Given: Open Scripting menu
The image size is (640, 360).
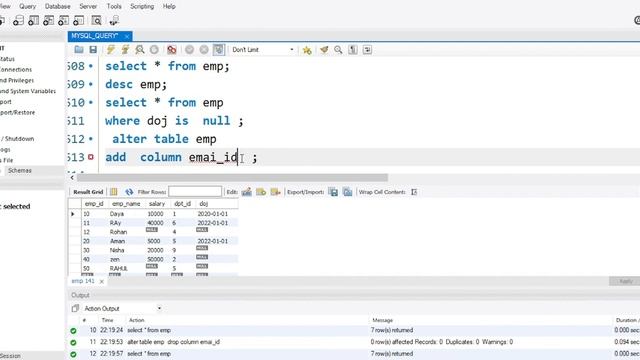Looking at the screenshot, I should pyautogui.click(x=142, y=7).
